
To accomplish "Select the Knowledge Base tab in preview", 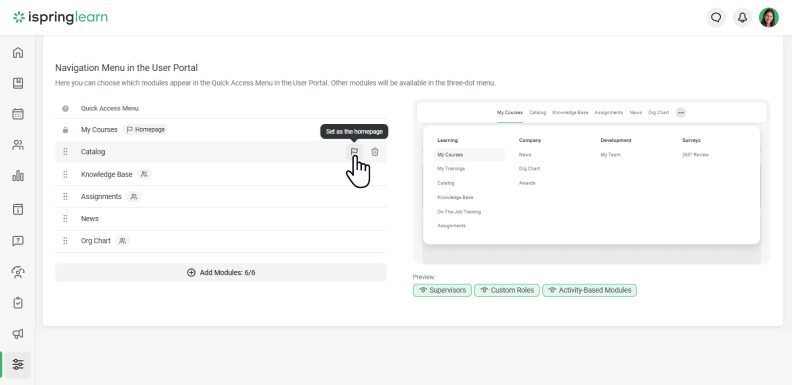I will tap(570, 113).
